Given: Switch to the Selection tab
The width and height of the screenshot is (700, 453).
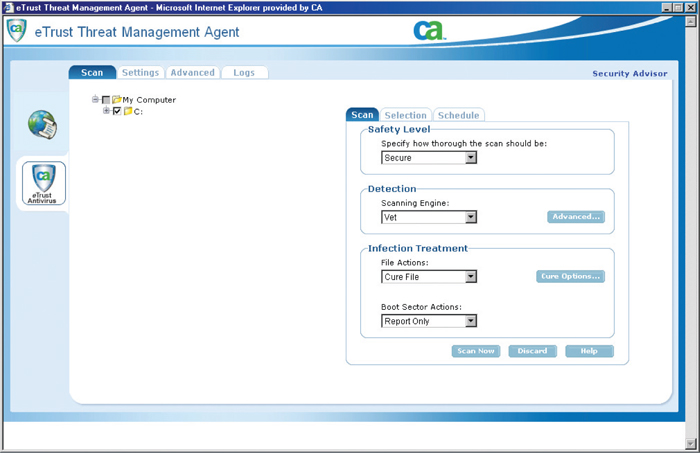Looking at the screenshot, I should (406, 115).
